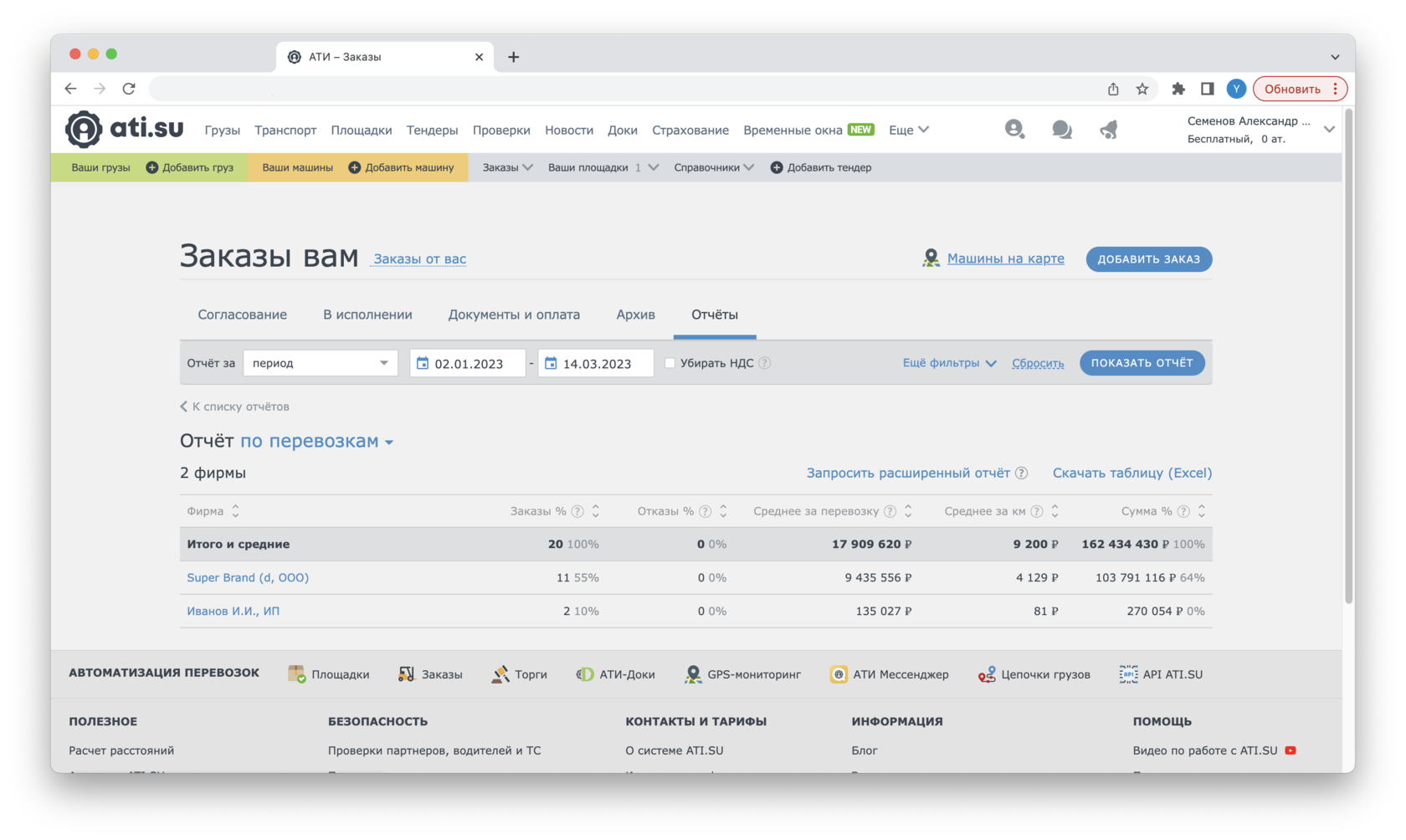1406x840 pixels.
Task: Open the Отчёт за период dropdown
Action: [x=320, y=363]
